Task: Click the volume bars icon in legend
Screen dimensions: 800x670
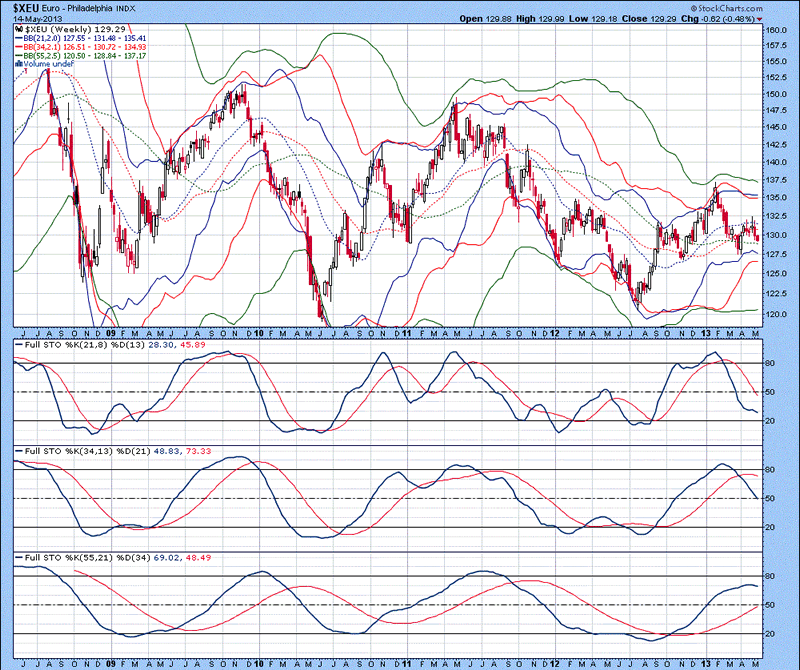Action: coord(19,65)
